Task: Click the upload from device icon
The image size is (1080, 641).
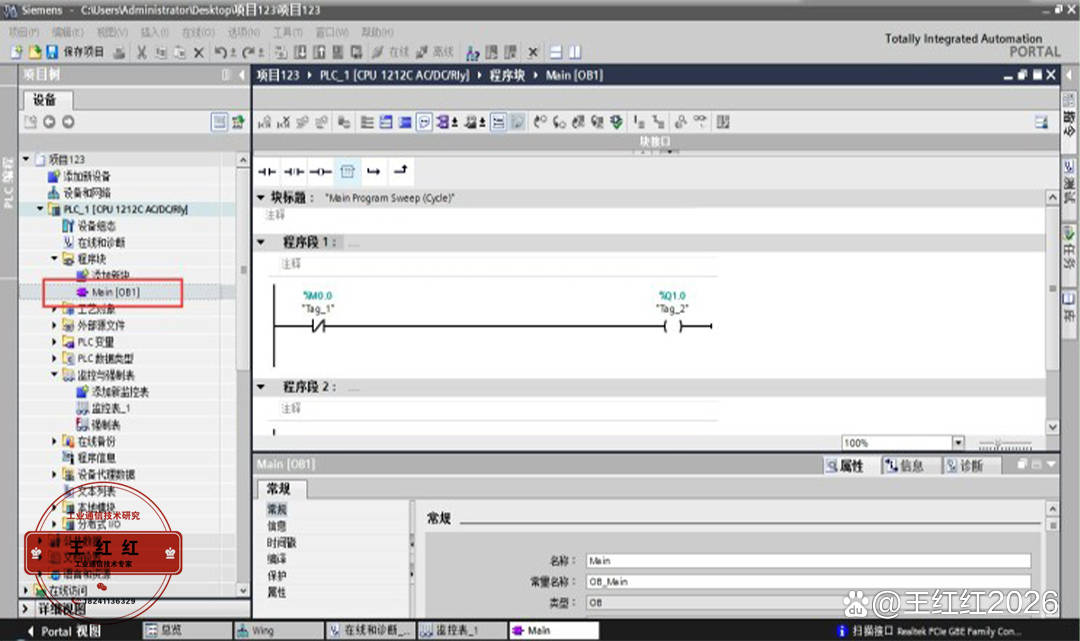Action: pos(319,52)
